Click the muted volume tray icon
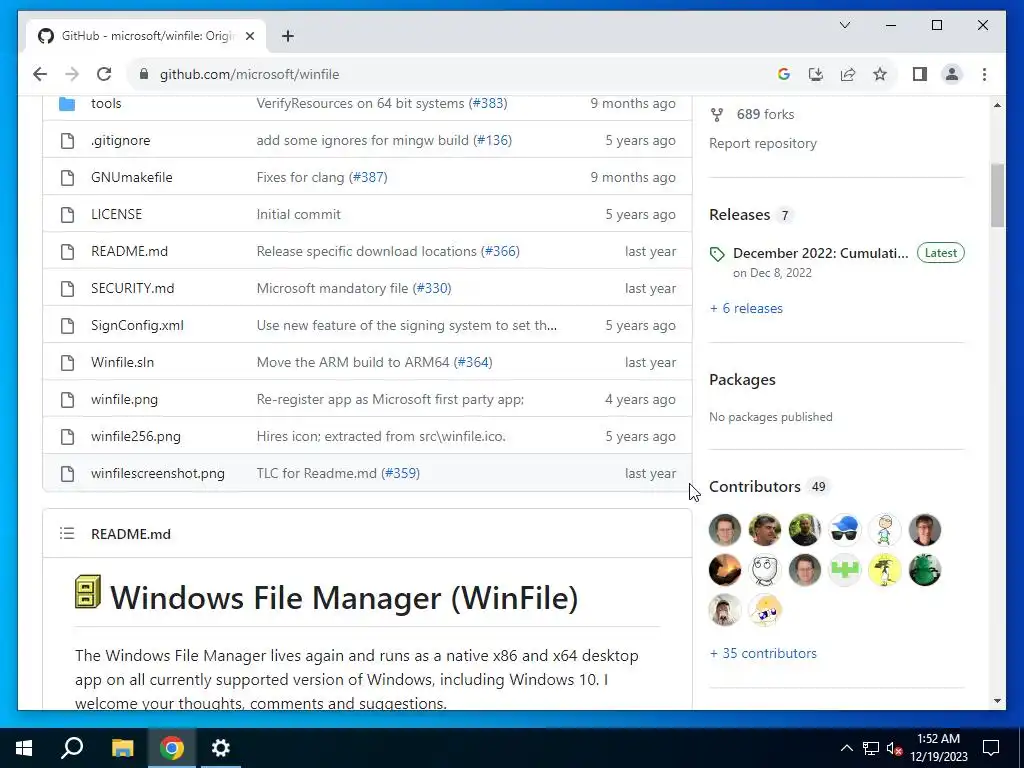 (x=894, y=748)
